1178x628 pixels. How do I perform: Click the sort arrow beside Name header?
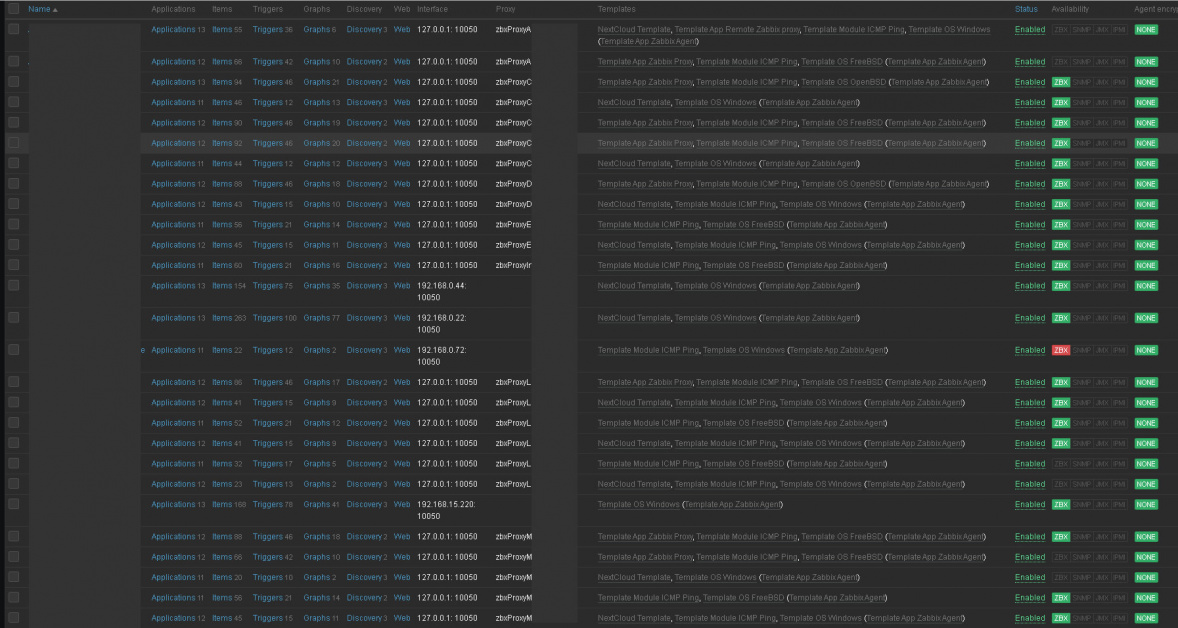[55, 10]
